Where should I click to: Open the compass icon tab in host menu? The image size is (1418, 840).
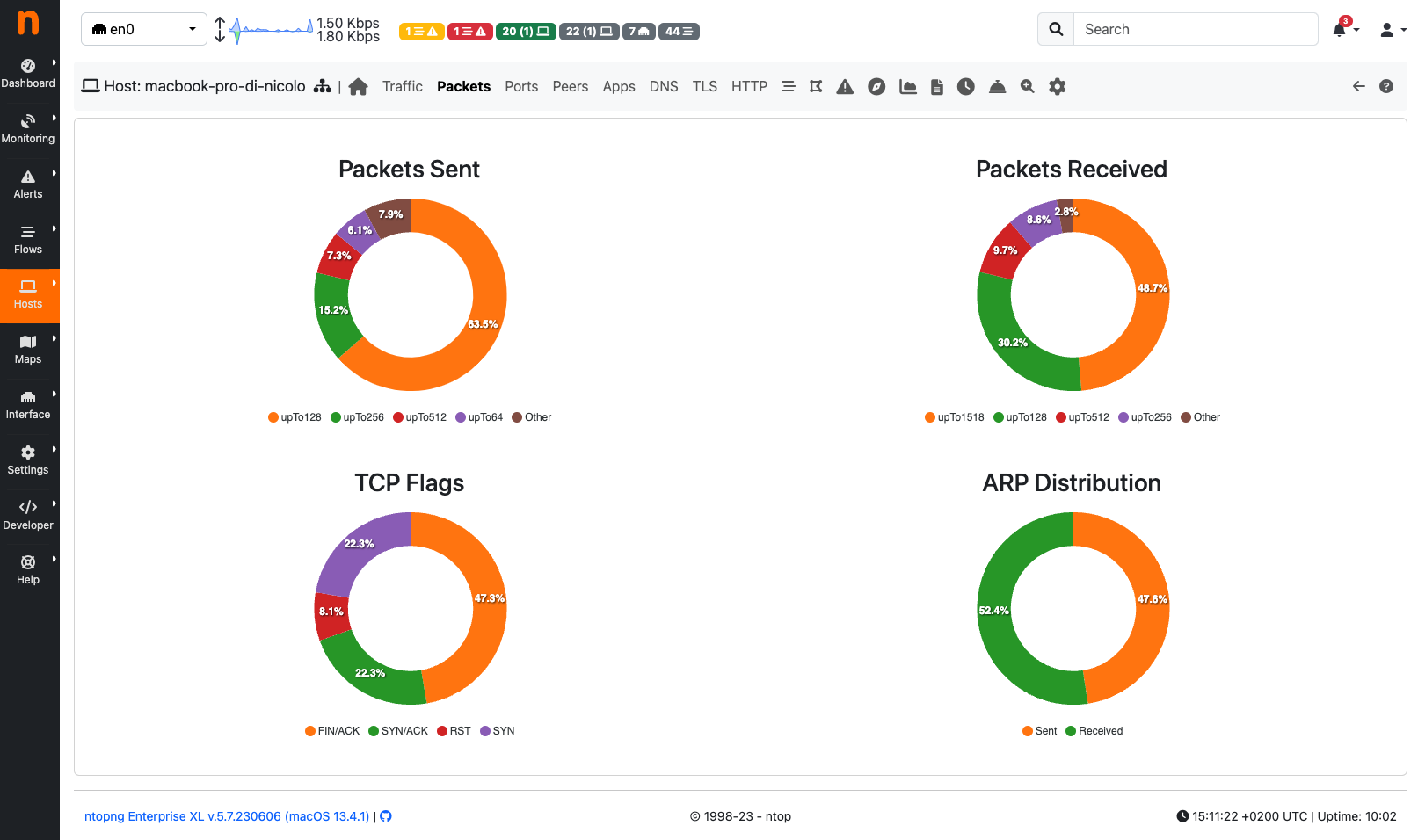[x=876, y=86]
